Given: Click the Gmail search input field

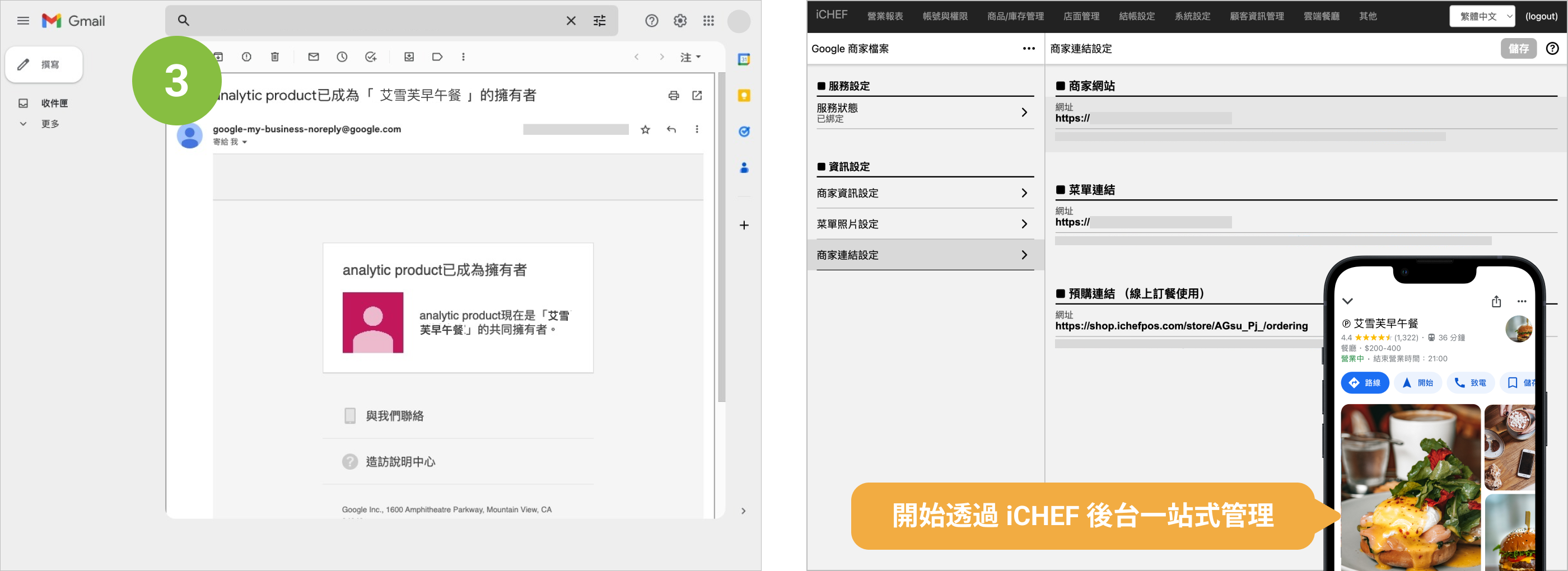Looking at the screenshot, I should pos(377,21).
